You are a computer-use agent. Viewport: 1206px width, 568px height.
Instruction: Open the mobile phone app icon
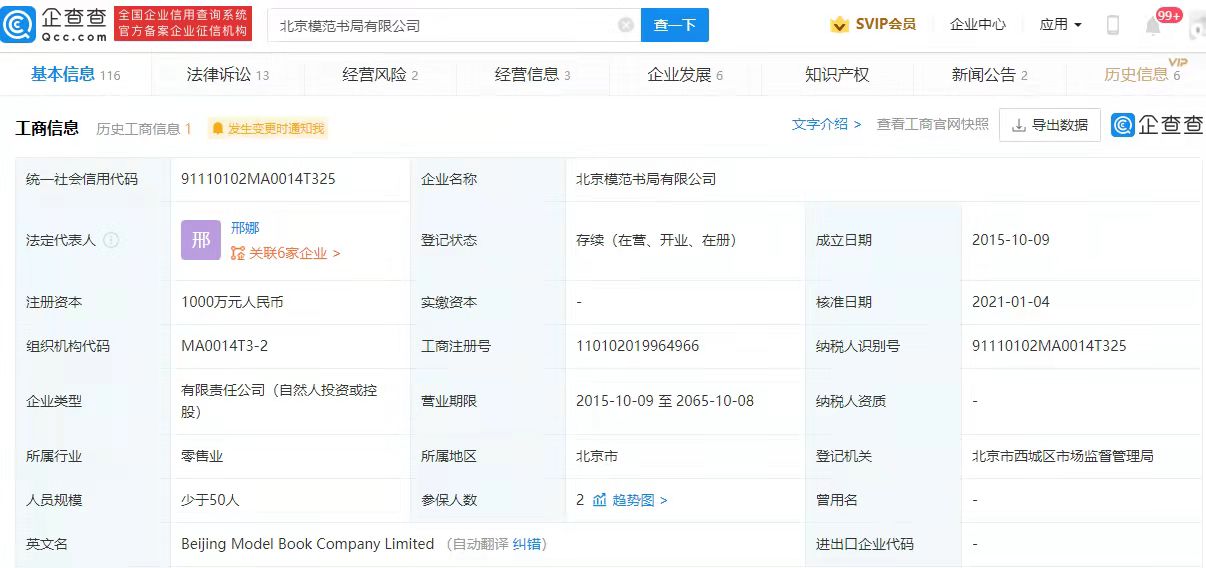[1113, 25]
